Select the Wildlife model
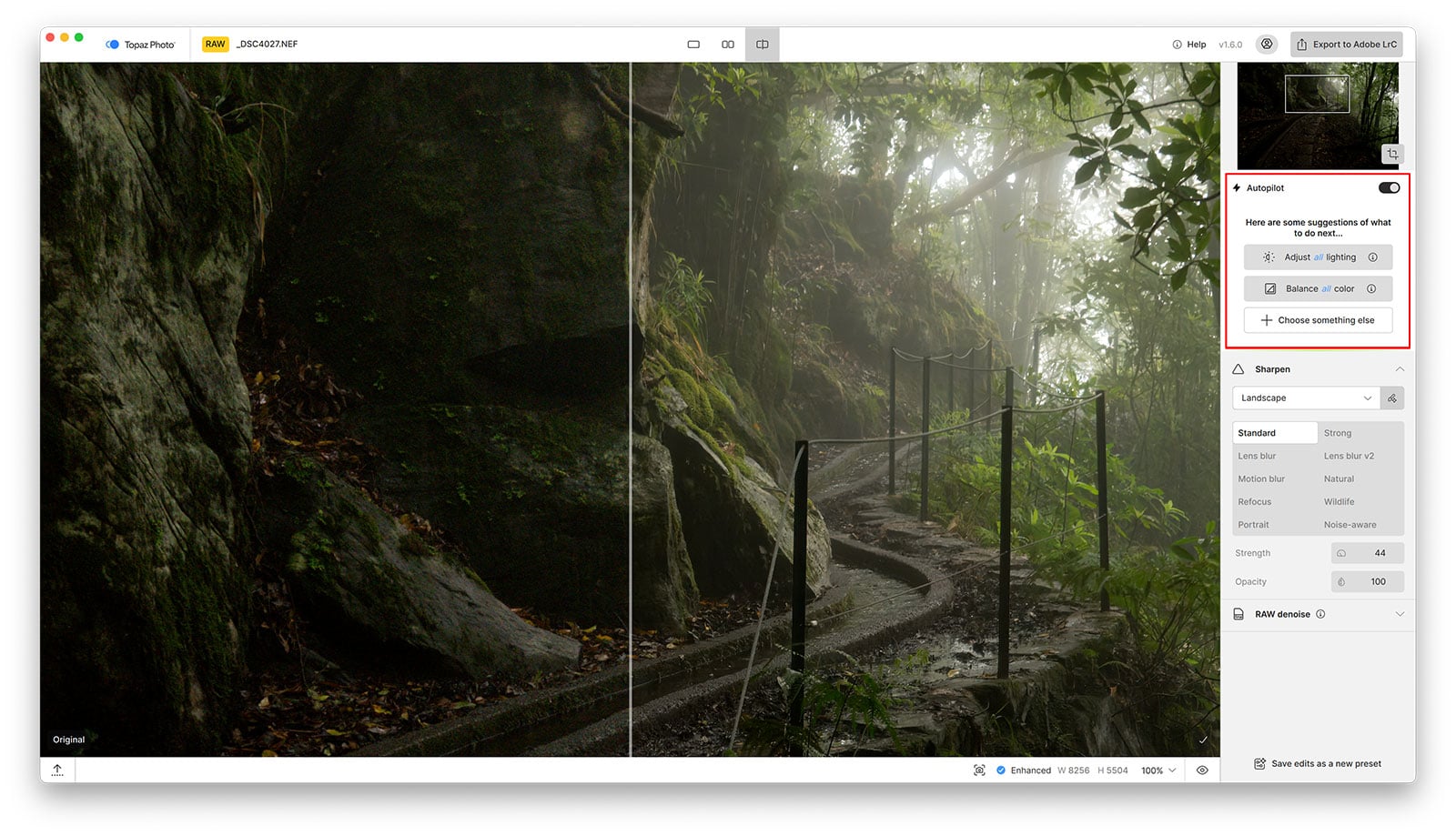 coord(1339,501)
